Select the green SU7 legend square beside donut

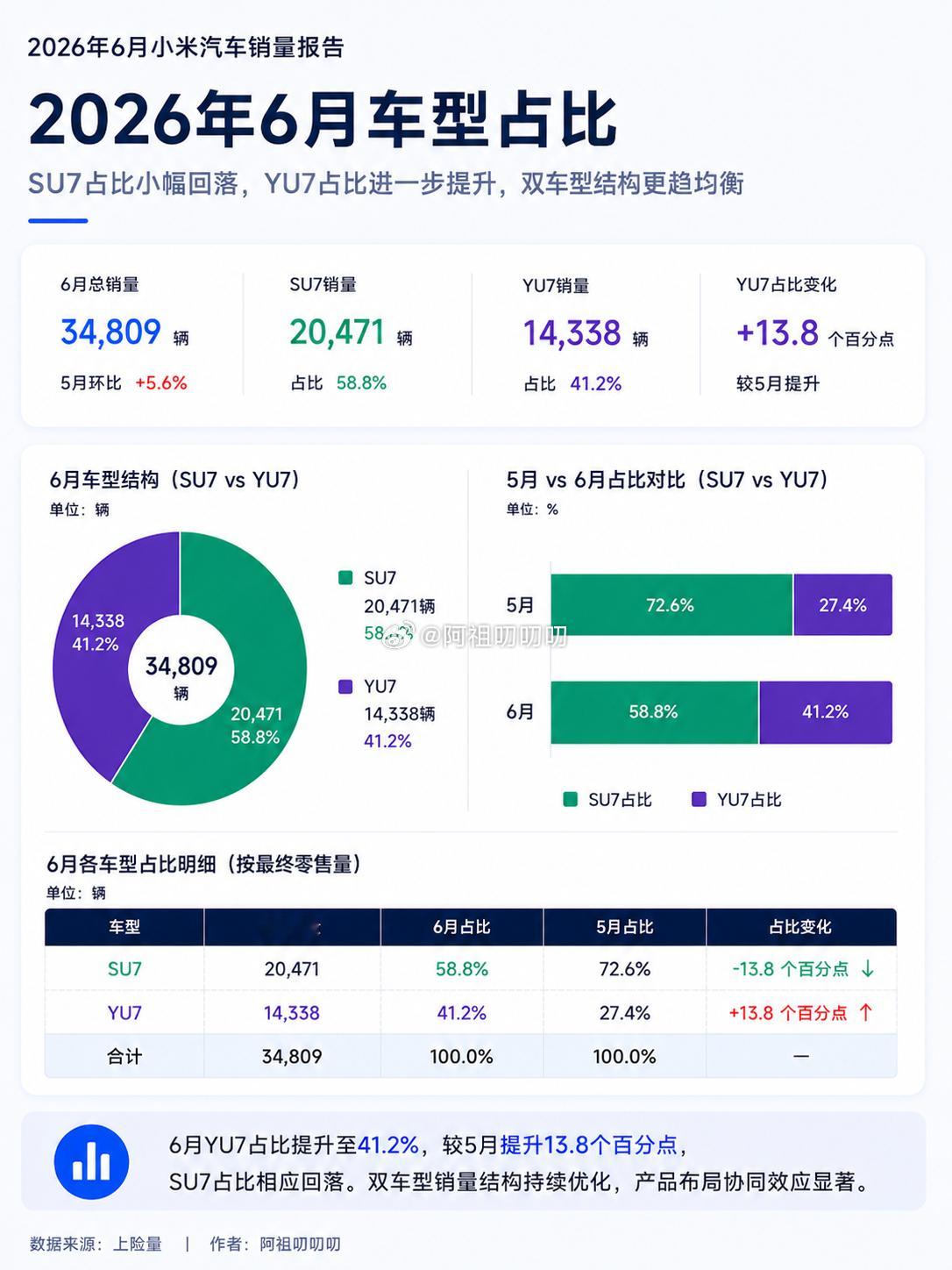coord(345,578)
